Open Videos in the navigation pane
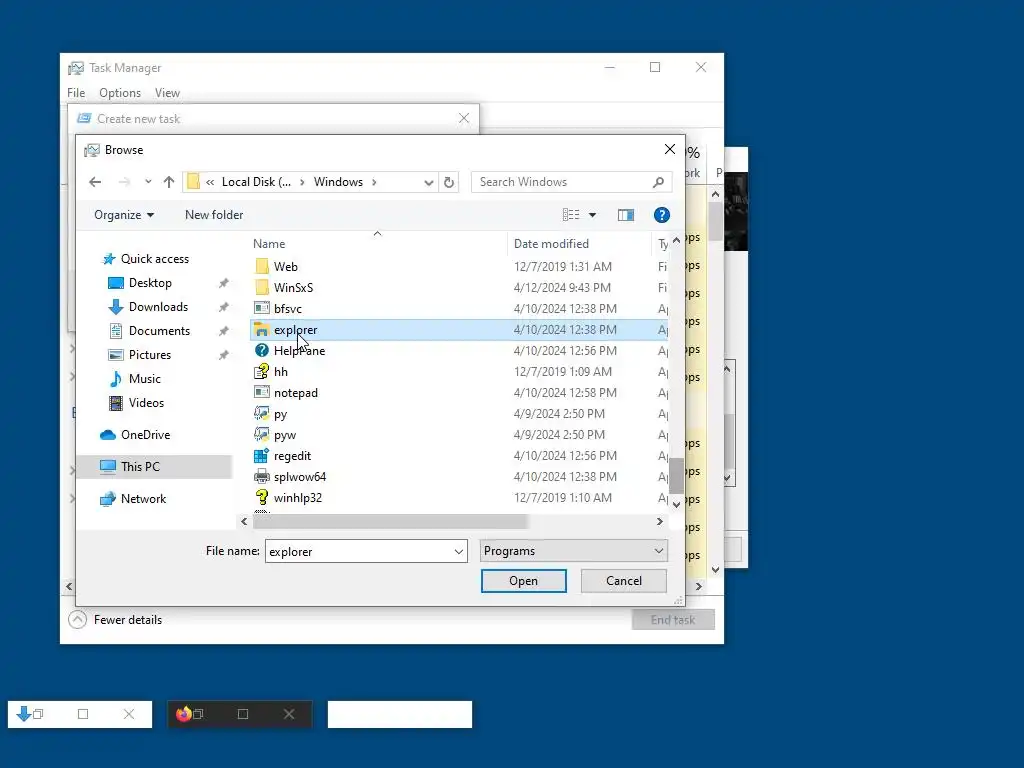The height and width of the screenshot is (768, 1024). pos(146,403)
